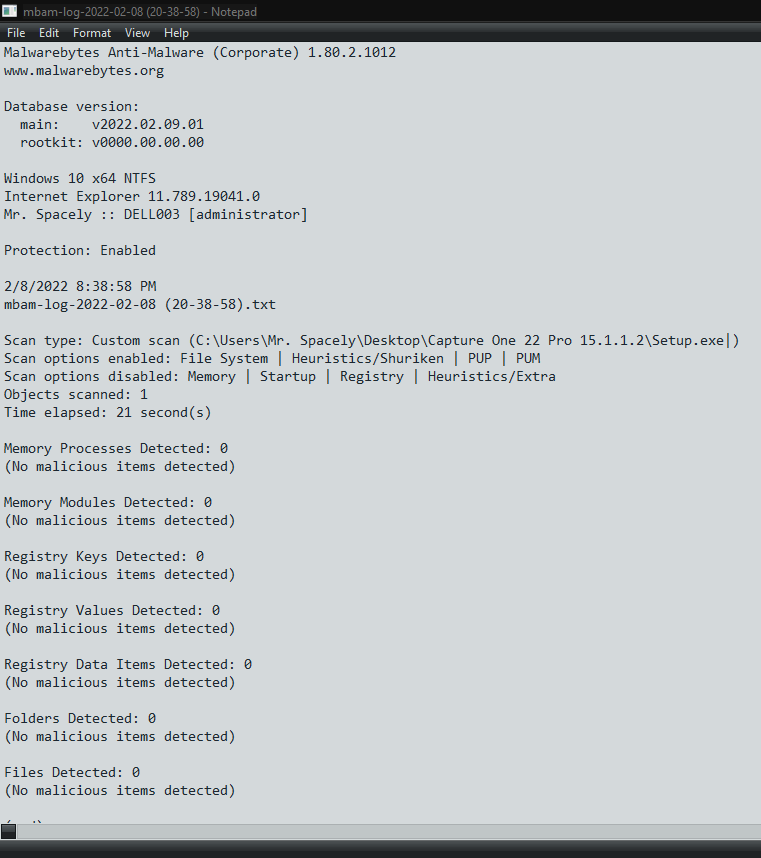Place cursor in DELL003 [administrator] text
761x858 pixels.
[x=216, y=214]
